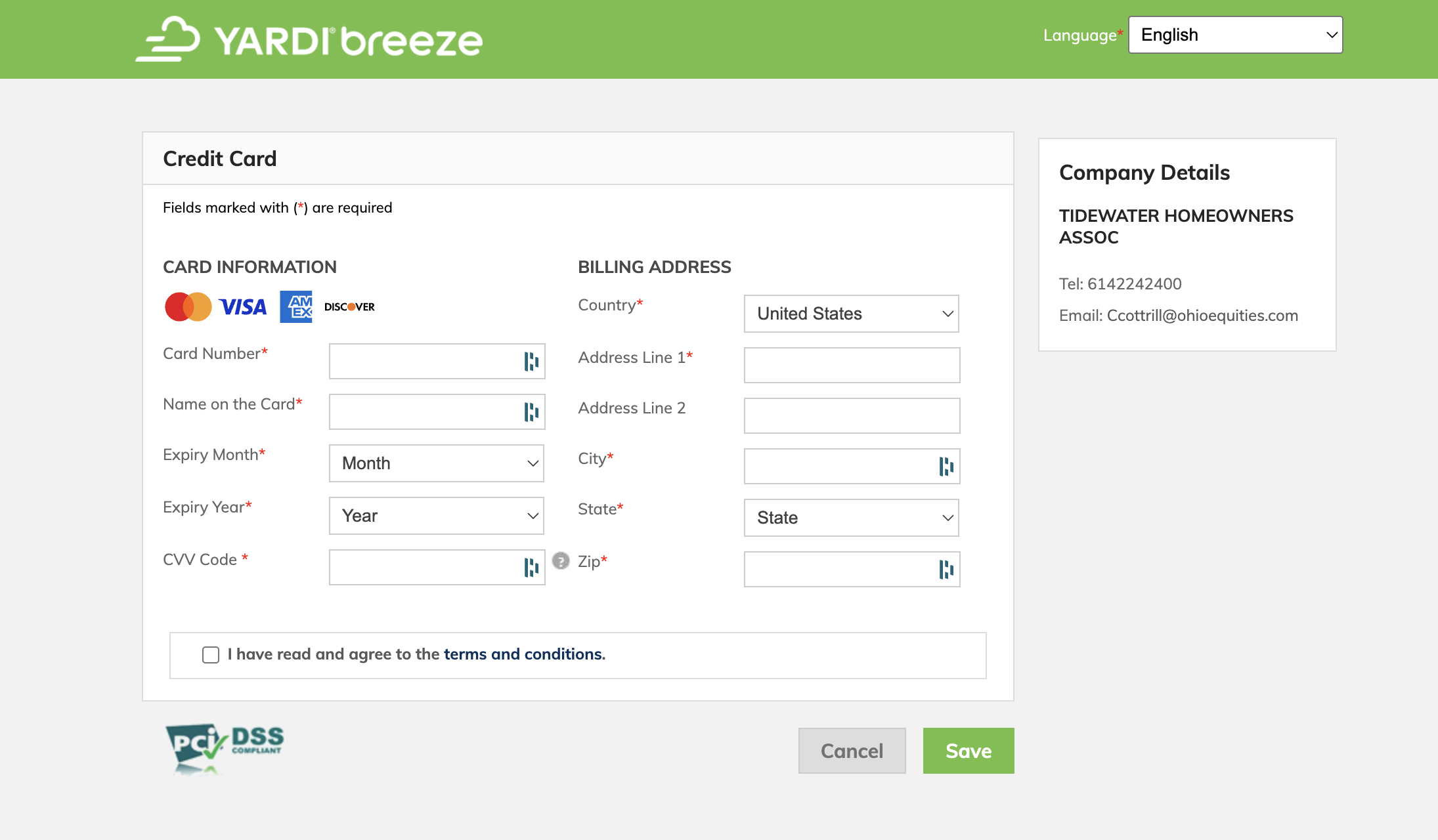This screenshot has height=840, width=1438.
Task: Click the Yardi Breeze cloud logo
Action: pyautogui.click(x=169, y=39)
